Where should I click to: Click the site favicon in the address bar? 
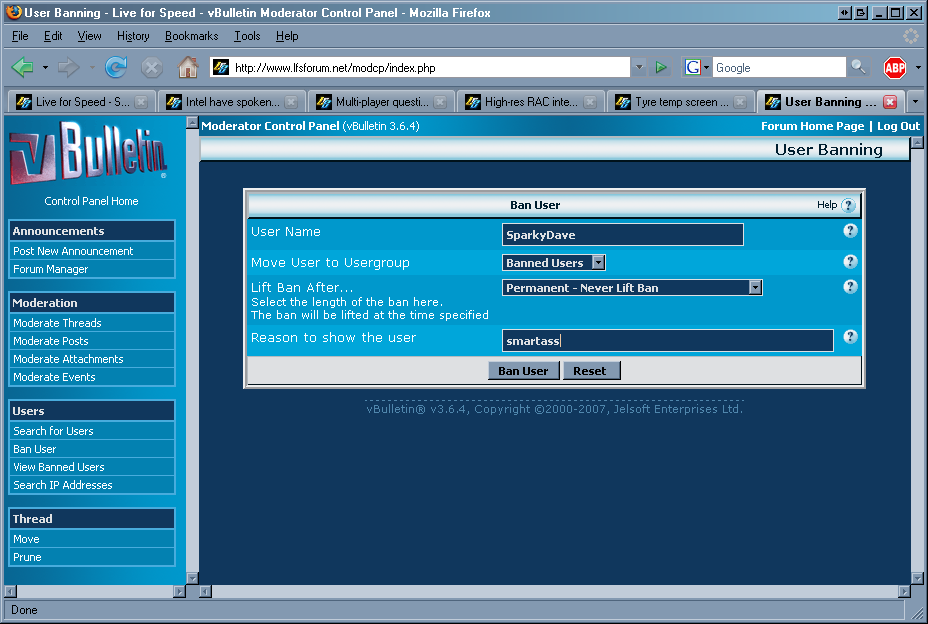221,67
